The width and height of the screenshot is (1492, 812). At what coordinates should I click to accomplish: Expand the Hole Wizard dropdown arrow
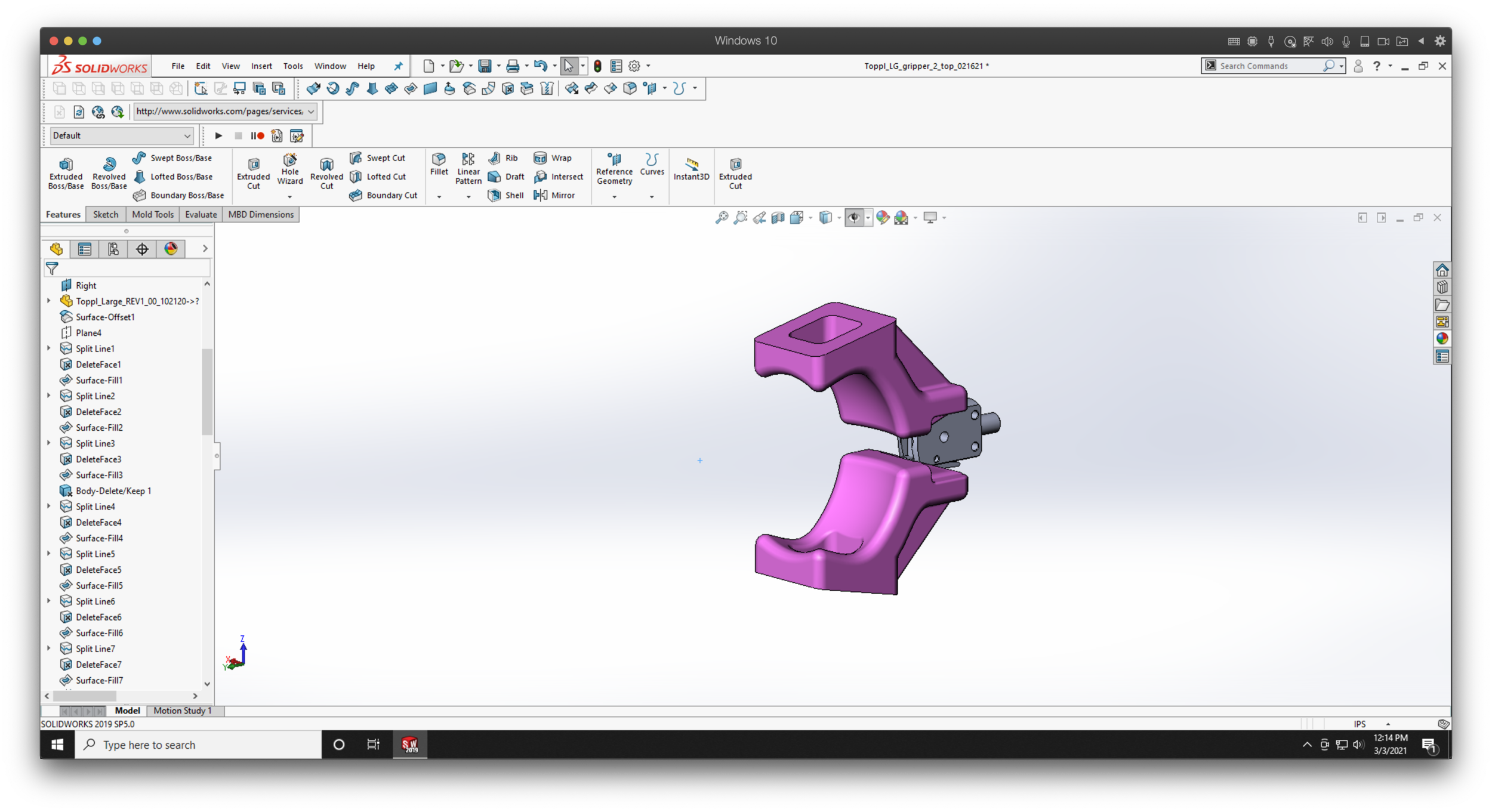coord(289,196)
